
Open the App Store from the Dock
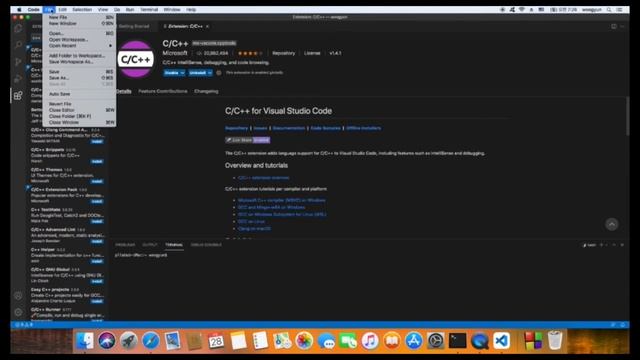pos(413,341)
